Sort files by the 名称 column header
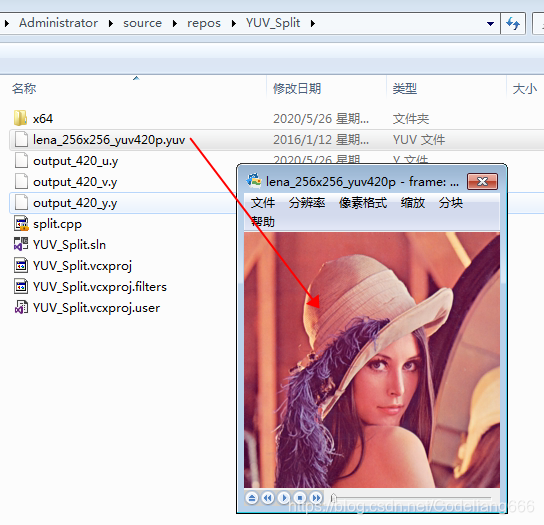544x525 pixels. pos(24,88)
